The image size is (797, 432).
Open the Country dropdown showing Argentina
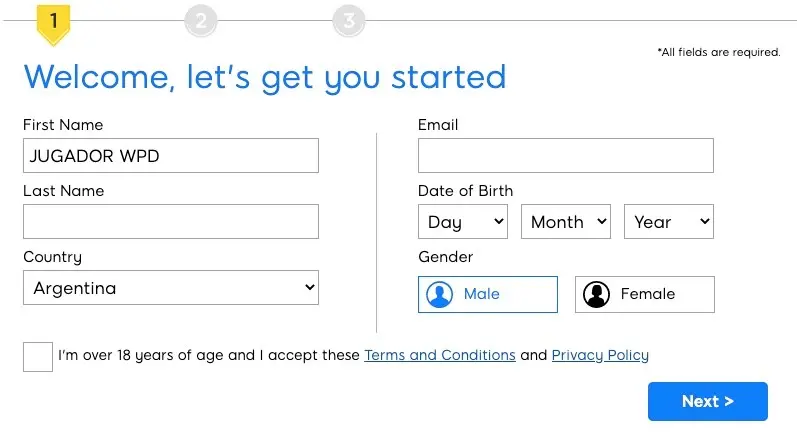[x=171, y=288]
